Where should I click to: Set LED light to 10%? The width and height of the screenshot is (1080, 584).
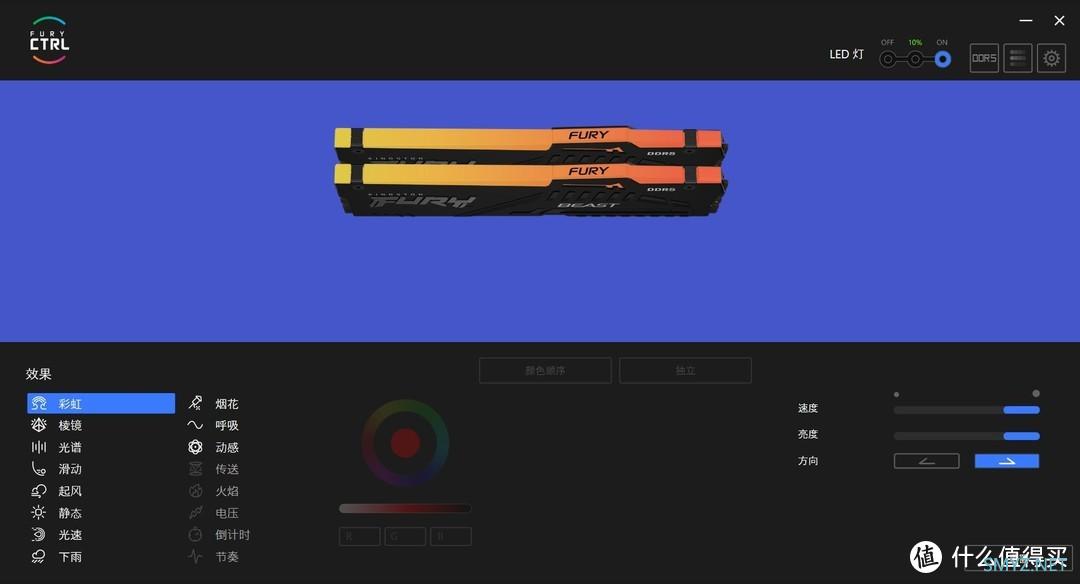[x=915, y=59]
